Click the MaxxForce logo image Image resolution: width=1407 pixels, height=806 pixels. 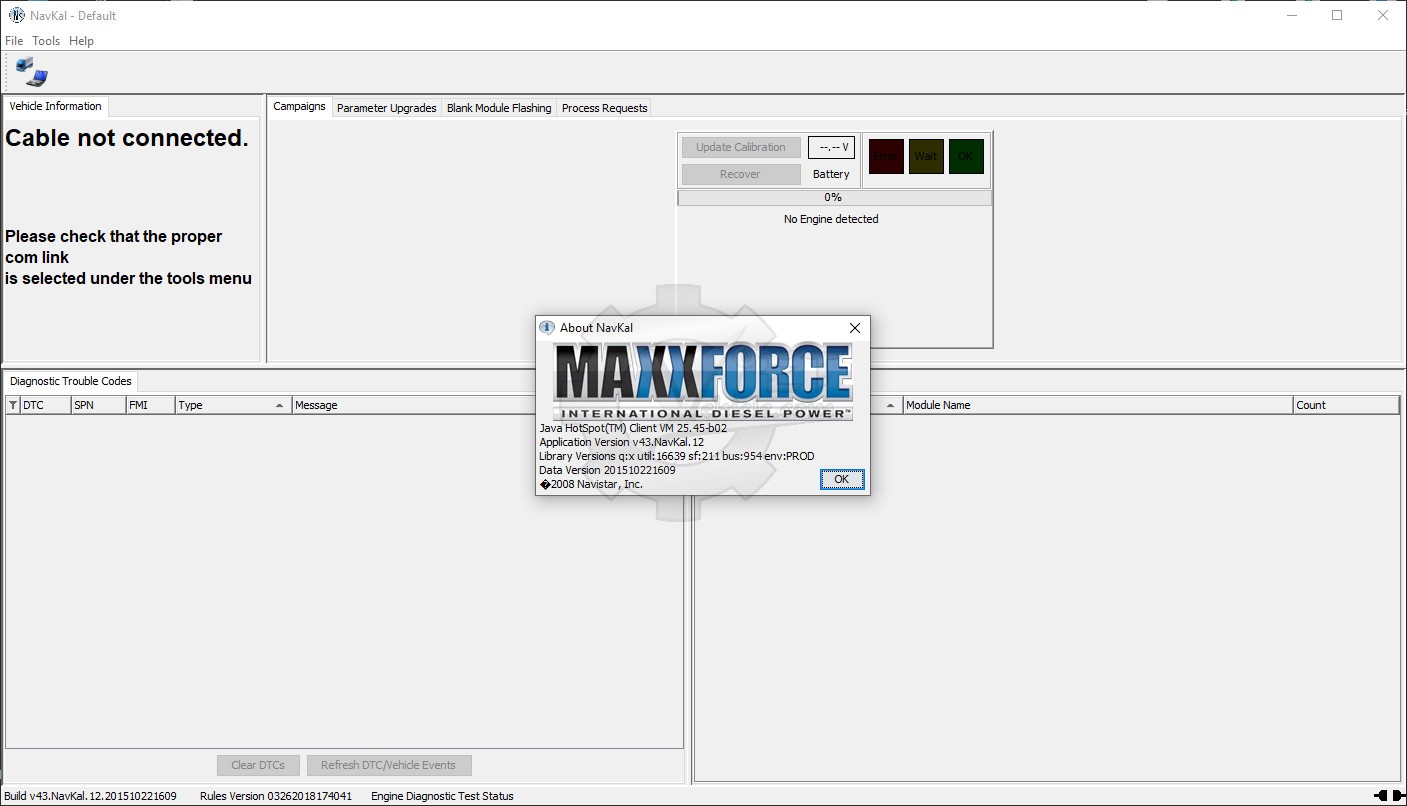pyautogui.click(x=702, y=381)
